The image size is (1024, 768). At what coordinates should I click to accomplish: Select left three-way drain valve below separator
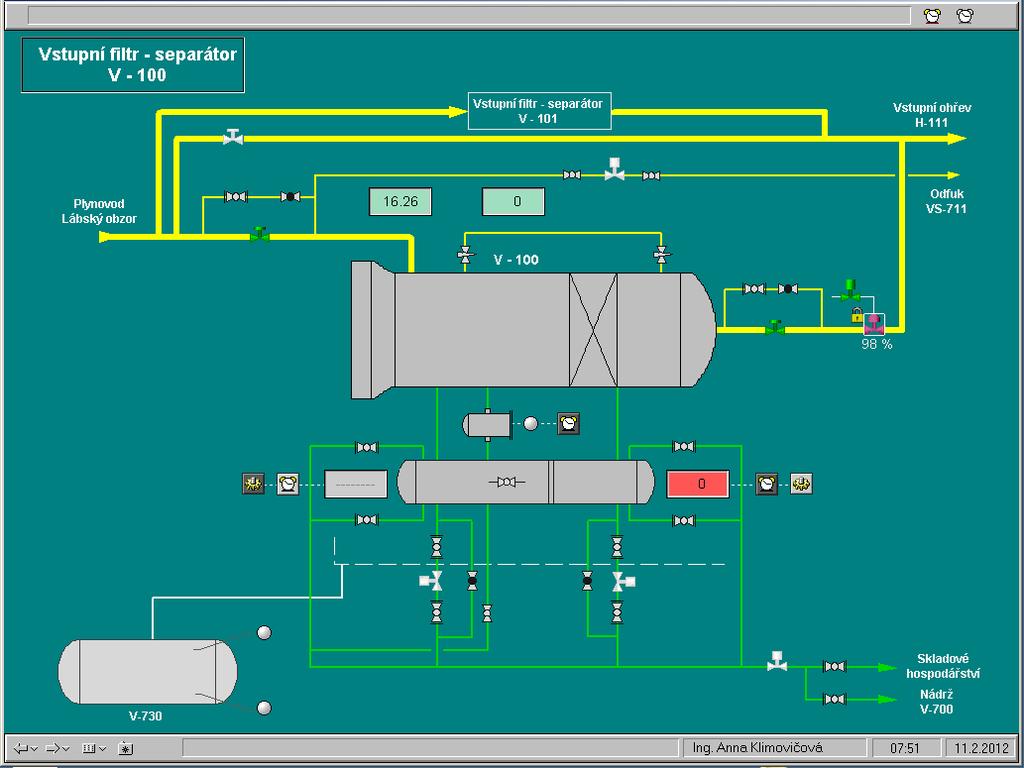click(x=432, y=581)
